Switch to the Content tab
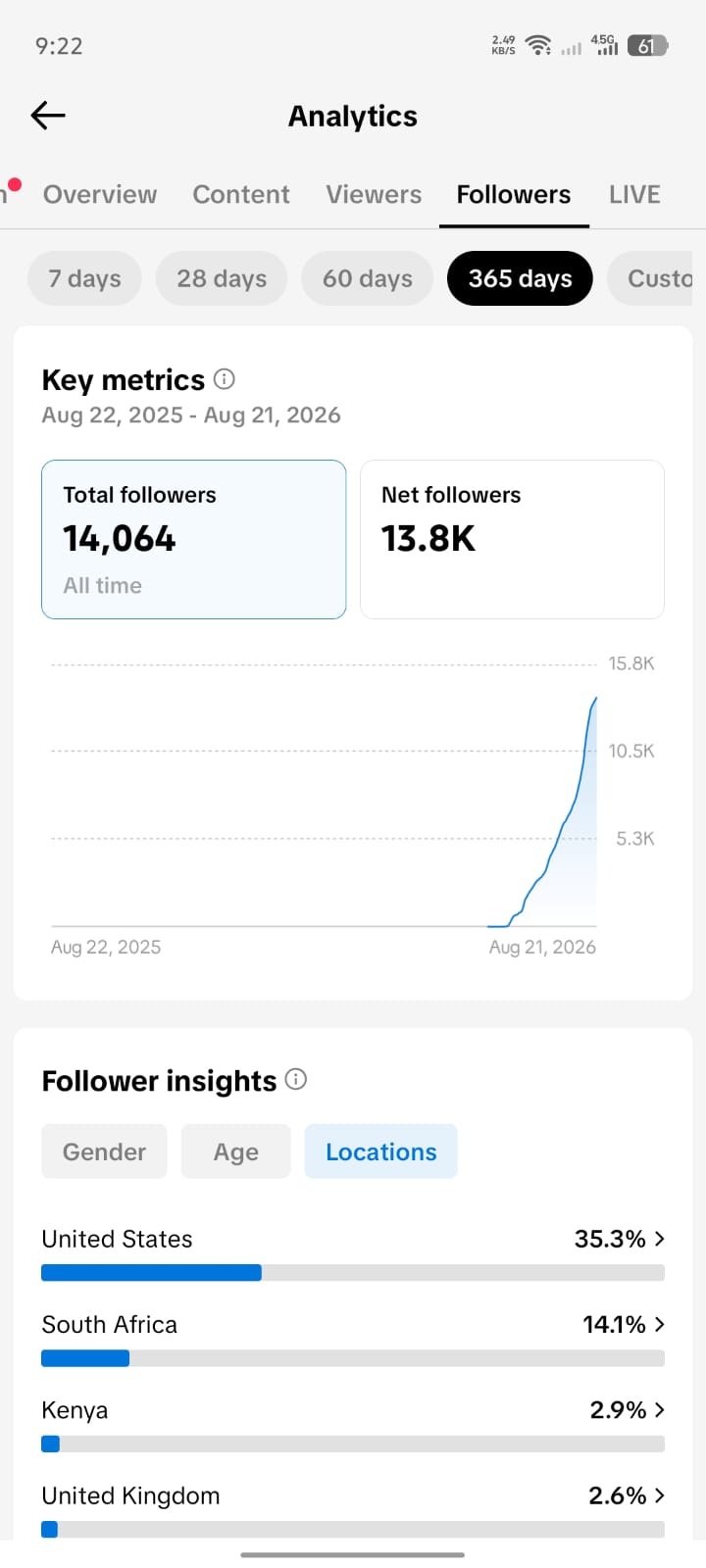 point(241,194)
